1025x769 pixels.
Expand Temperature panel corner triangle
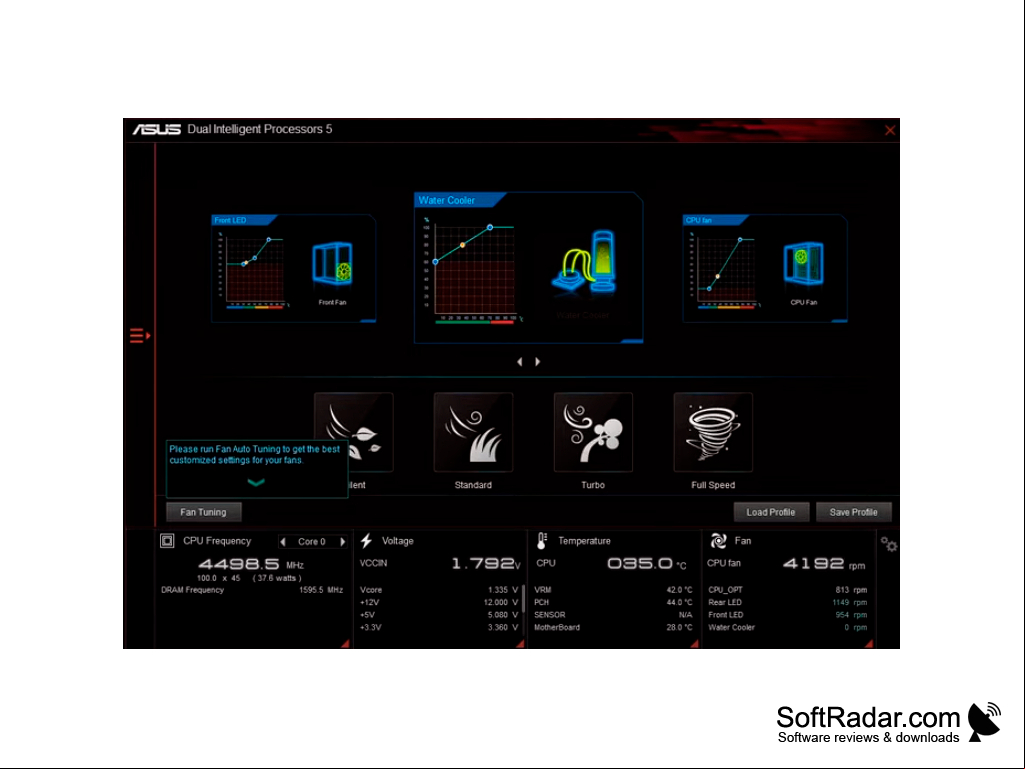(694, 644)
